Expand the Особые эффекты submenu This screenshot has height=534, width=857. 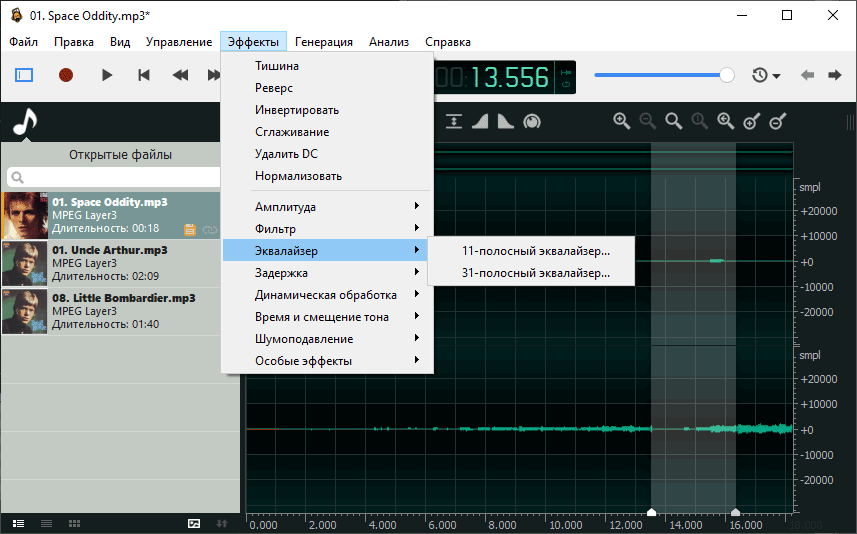[327, 361]
